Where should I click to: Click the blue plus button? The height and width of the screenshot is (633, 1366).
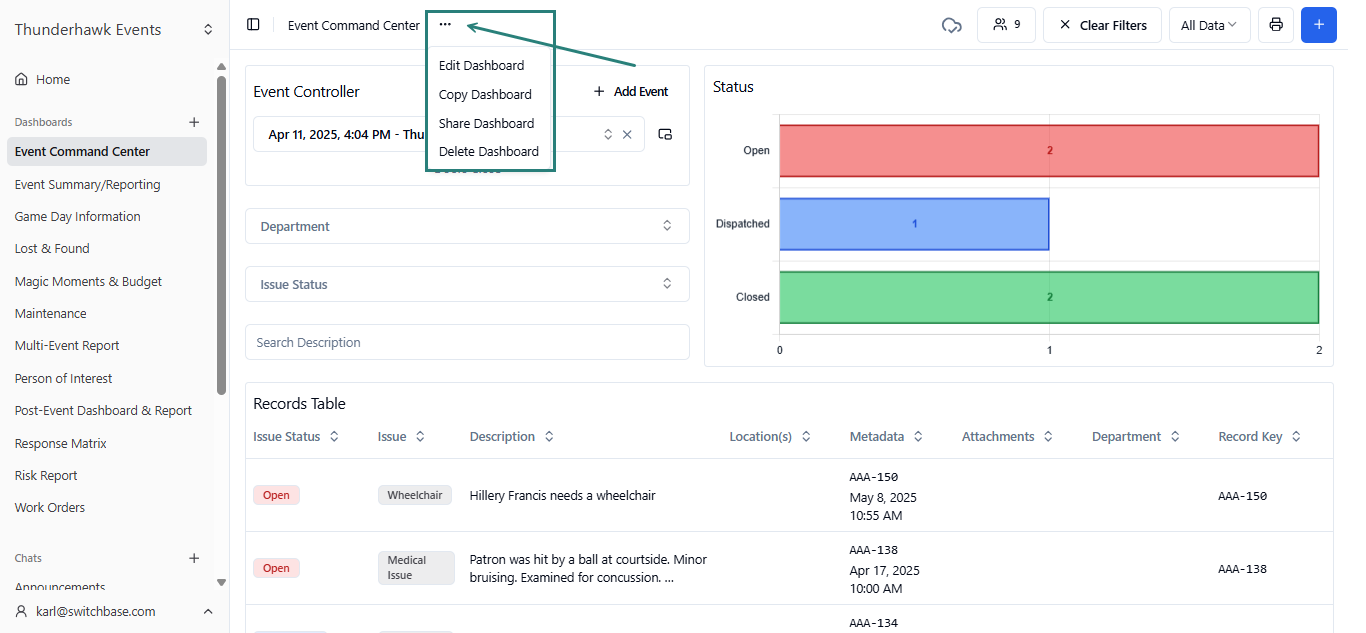[1318, 25]
